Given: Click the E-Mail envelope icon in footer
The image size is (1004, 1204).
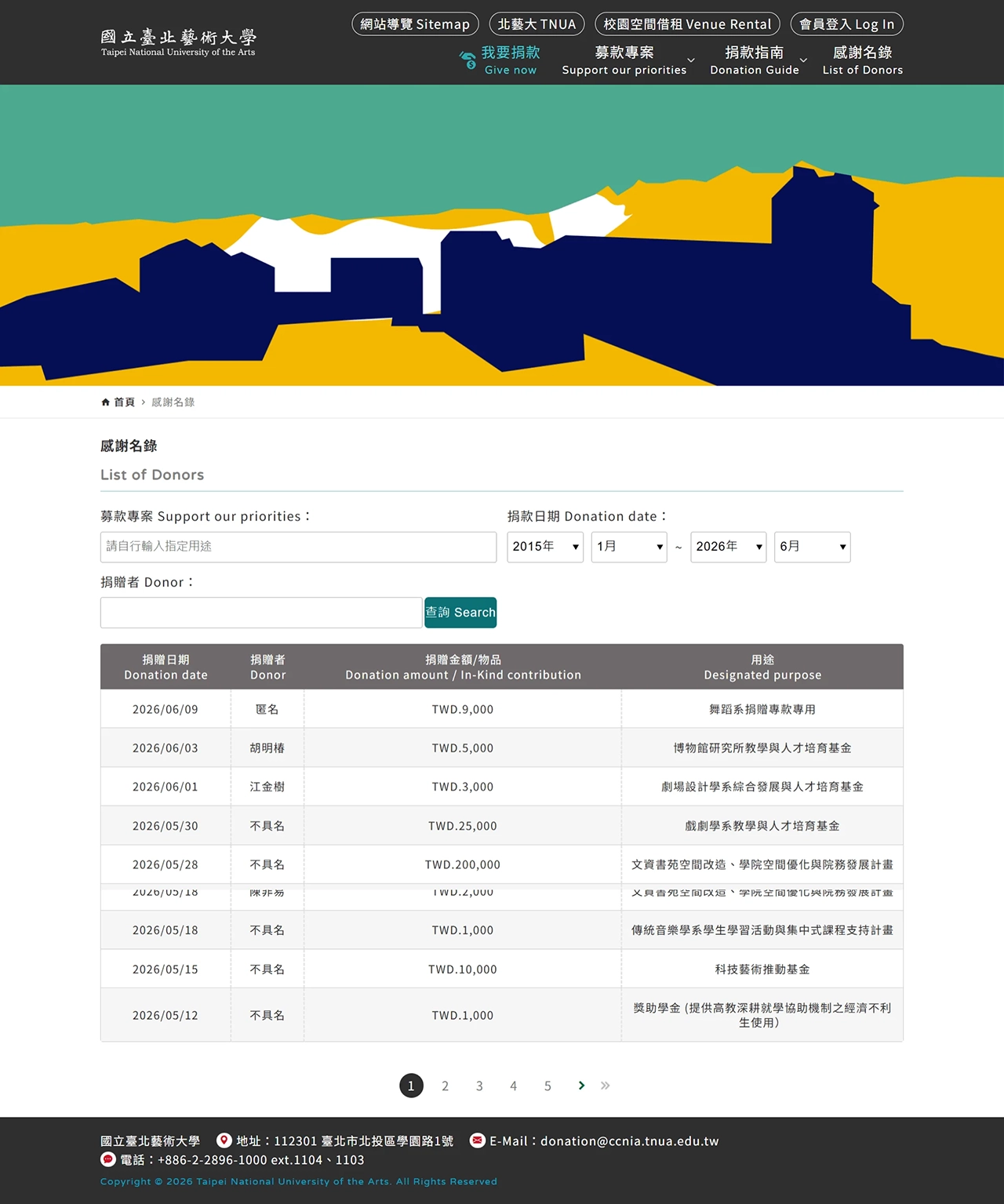Looking at the screenshot, I should [477, 1140].
